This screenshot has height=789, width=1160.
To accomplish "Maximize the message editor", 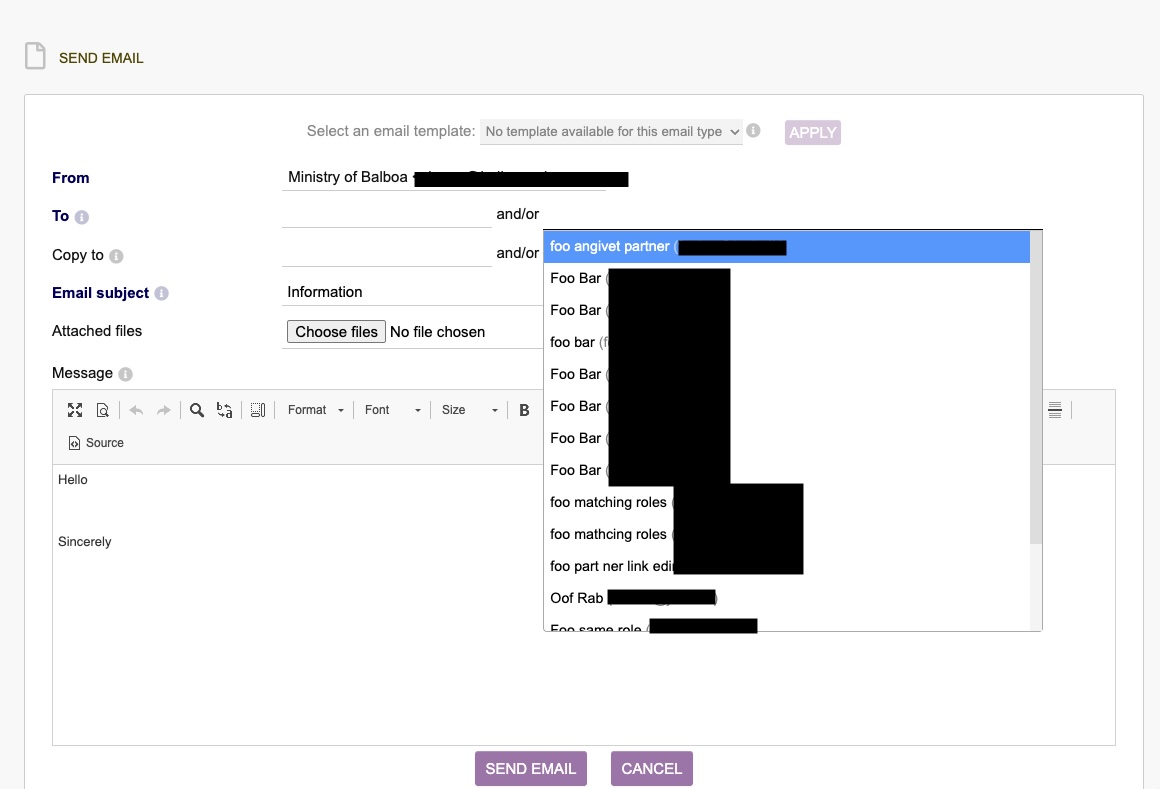I will click(x=75, y=410).
